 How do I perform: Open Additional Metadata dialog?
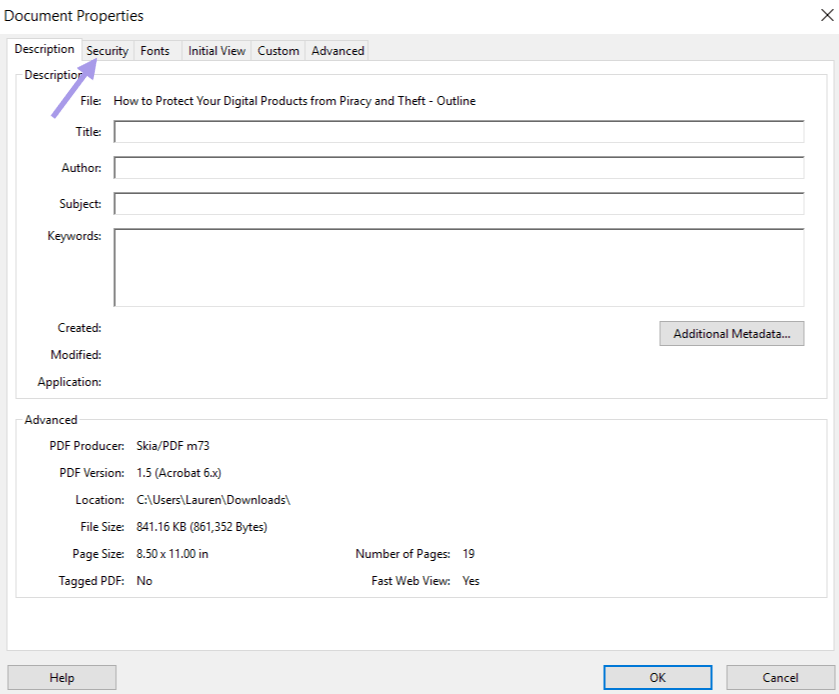pos(731,333)
